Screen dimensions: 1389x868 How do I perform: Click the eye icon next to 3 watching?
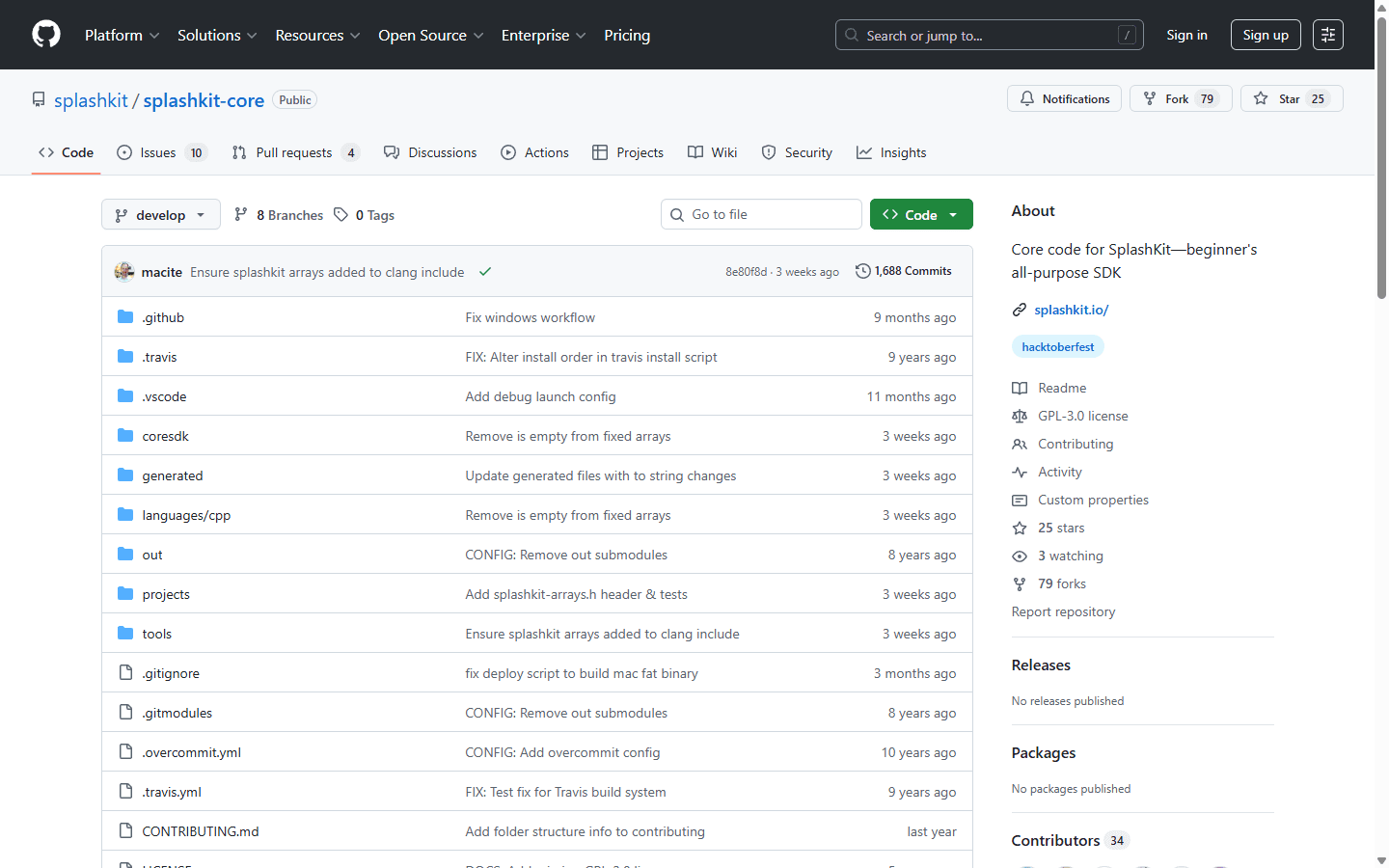click(x=1020, y=556)
